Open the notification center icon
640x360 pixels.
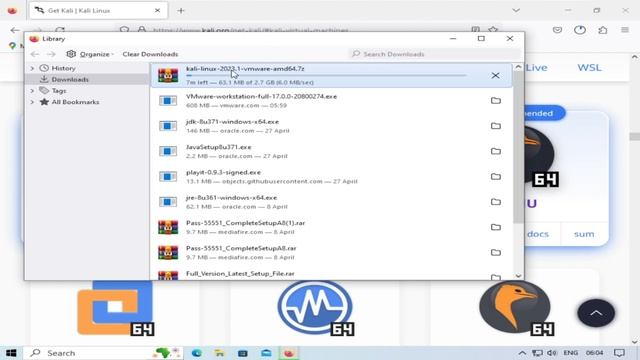(x=619, y=353)
